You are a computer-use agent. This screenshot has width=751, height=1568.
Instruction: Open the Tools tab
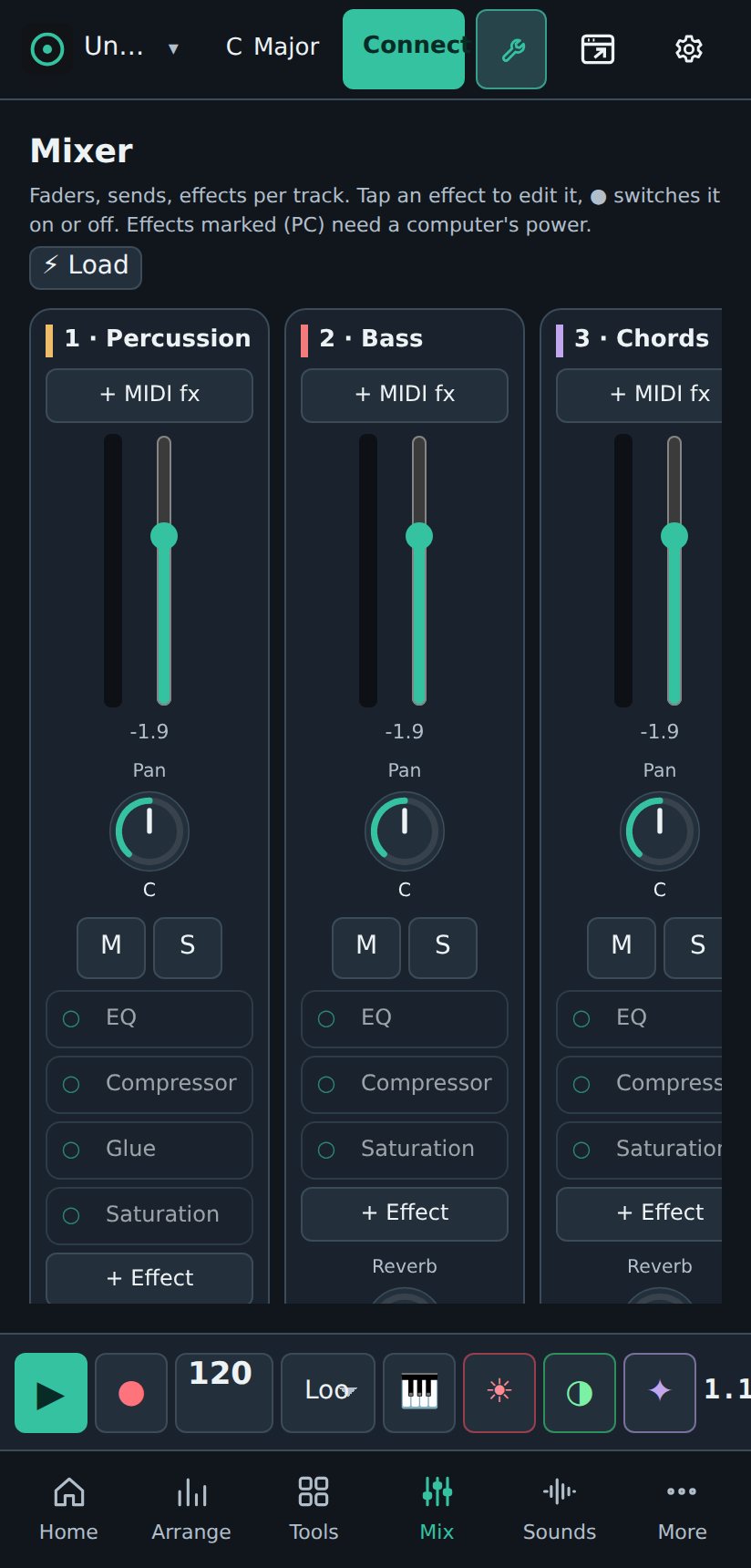pos(314,1510)
